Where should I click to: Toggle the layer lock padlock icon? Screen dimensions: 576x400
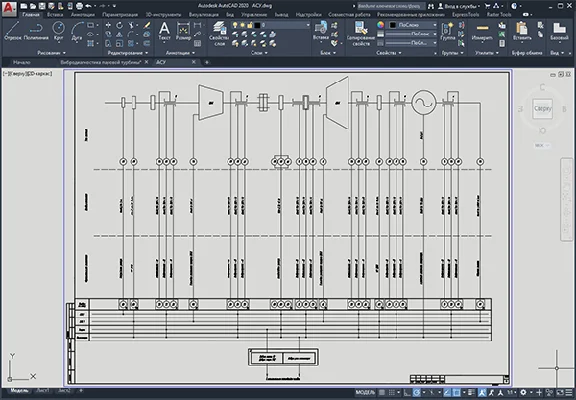(250, 25)
